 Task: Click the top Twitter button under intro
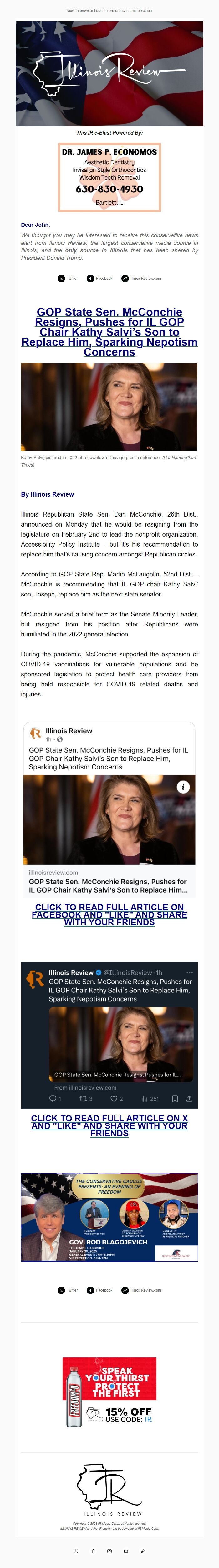68,278
